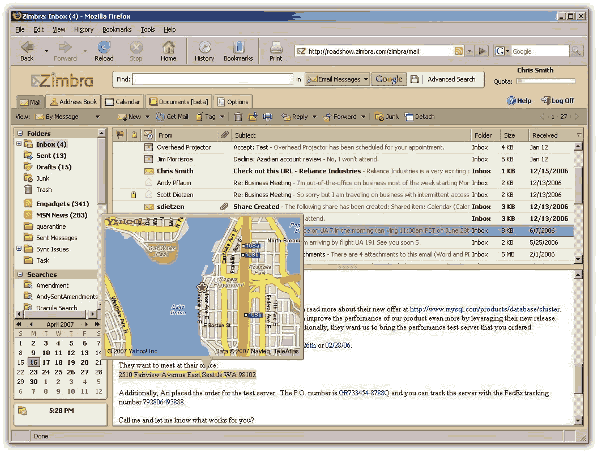The width and height of the screenshot is (598, 453).
Task: Click the message list vertical scrollbar
Action: point(578,202)
